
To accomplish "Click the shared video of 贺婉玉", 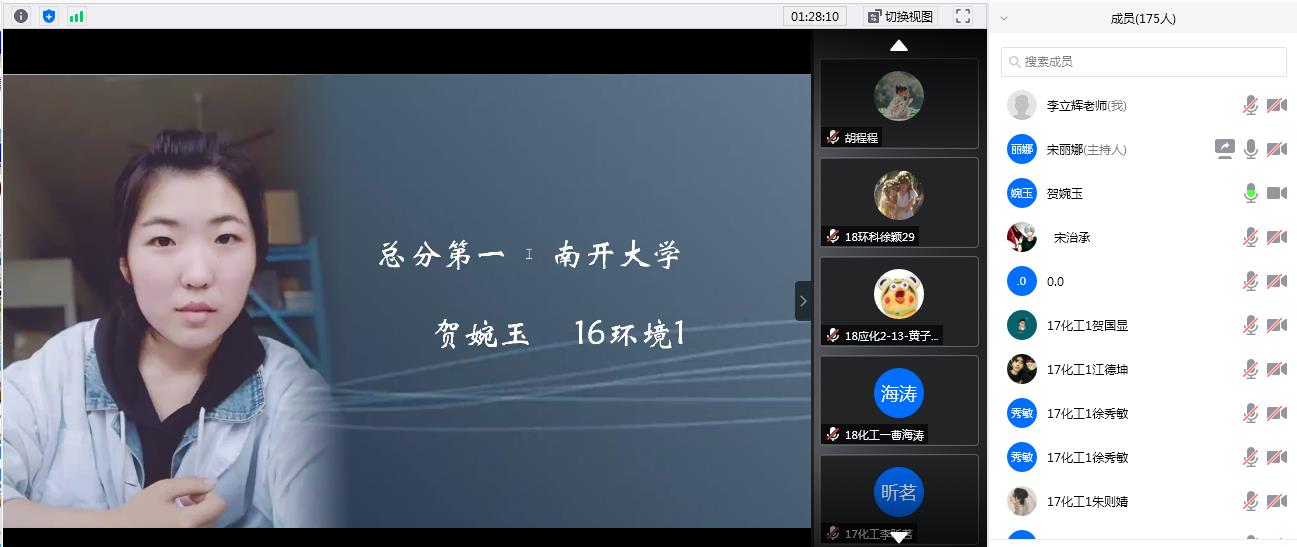I will tap(407, 301).
